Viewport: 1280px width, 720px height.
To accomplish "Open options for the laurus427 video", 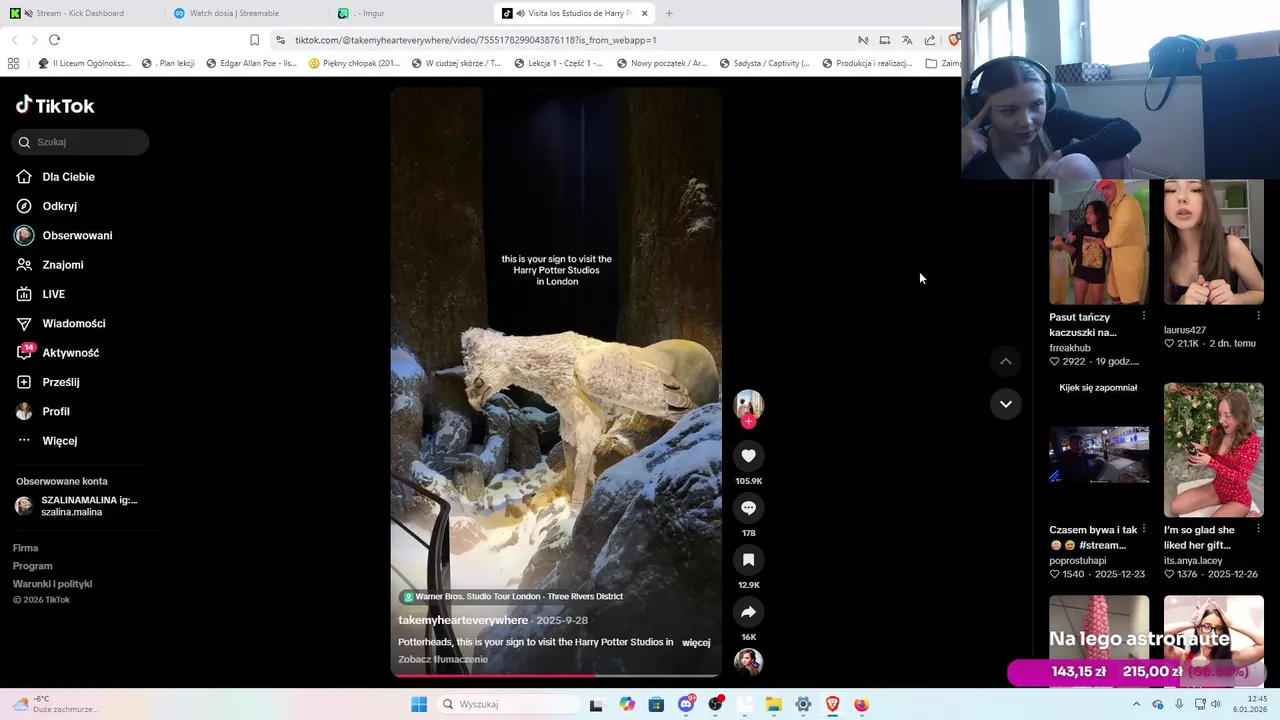I will 1258,316.
